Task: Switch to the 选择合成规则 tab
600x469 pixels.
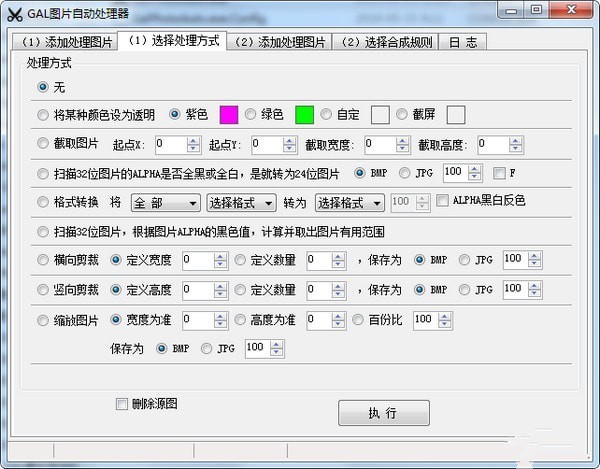Action: tap(386, 42)
